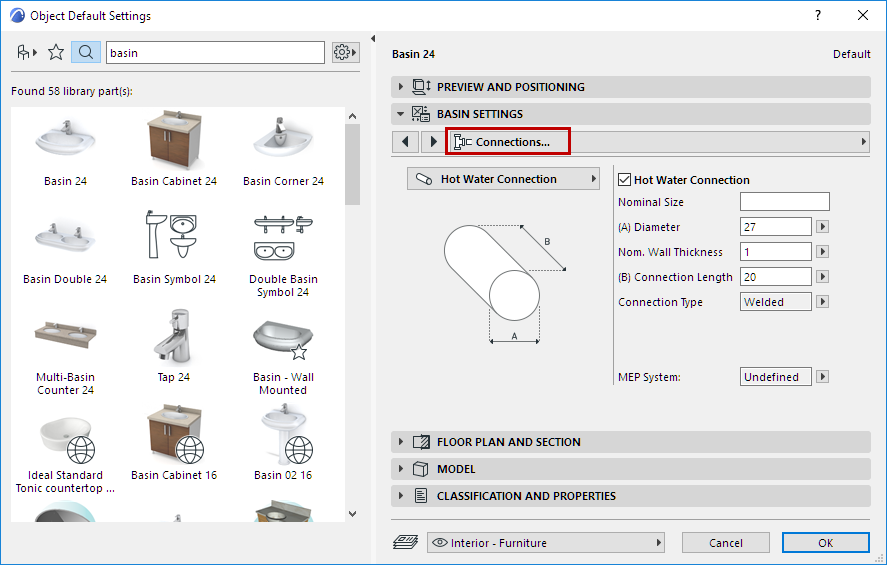This screenshot has height=565, width=887.
Task: Open the Nom. Wall Thickness arrow
Action: [x=823, y=251]
